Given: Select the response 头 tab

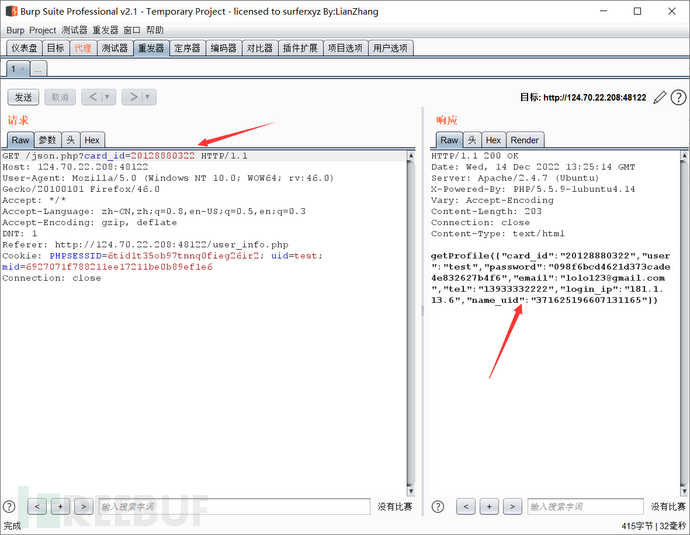Looking at the screenshot, I should (x=472, y=140).
